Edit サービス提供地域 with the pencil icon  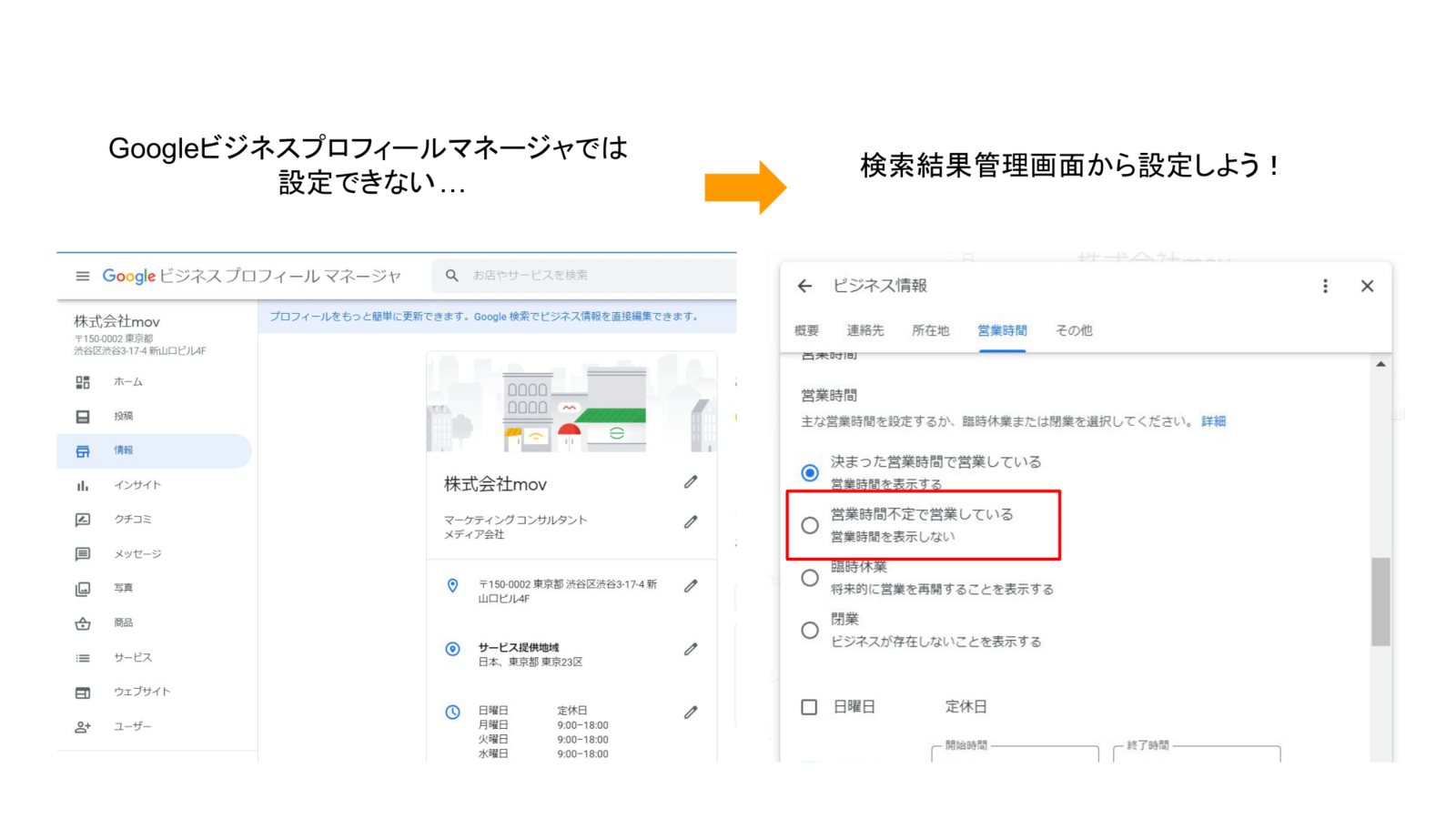691,649
